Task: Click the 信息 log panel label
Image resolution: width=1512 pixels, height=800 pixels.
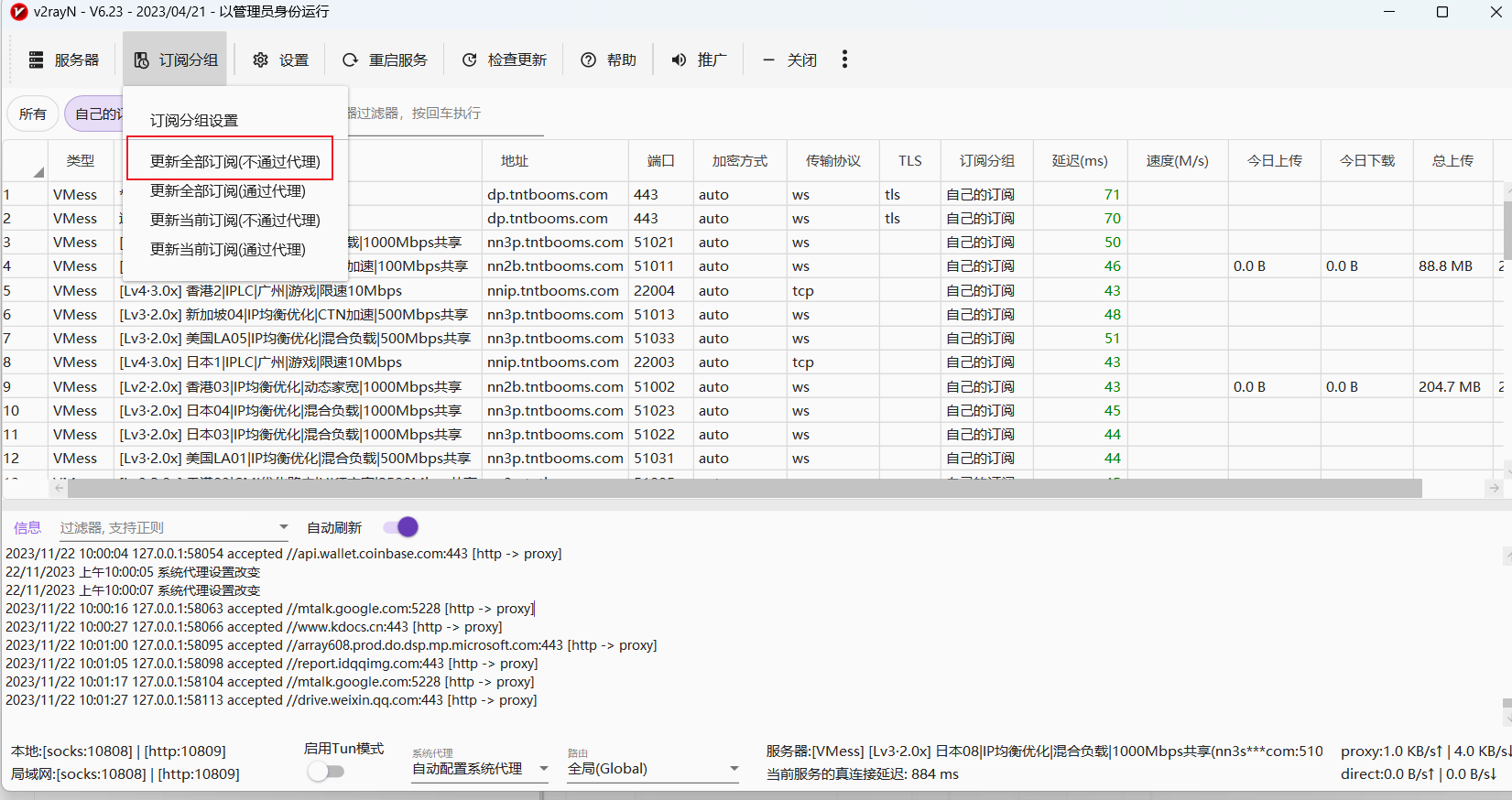Action: (x=27, y=527)
